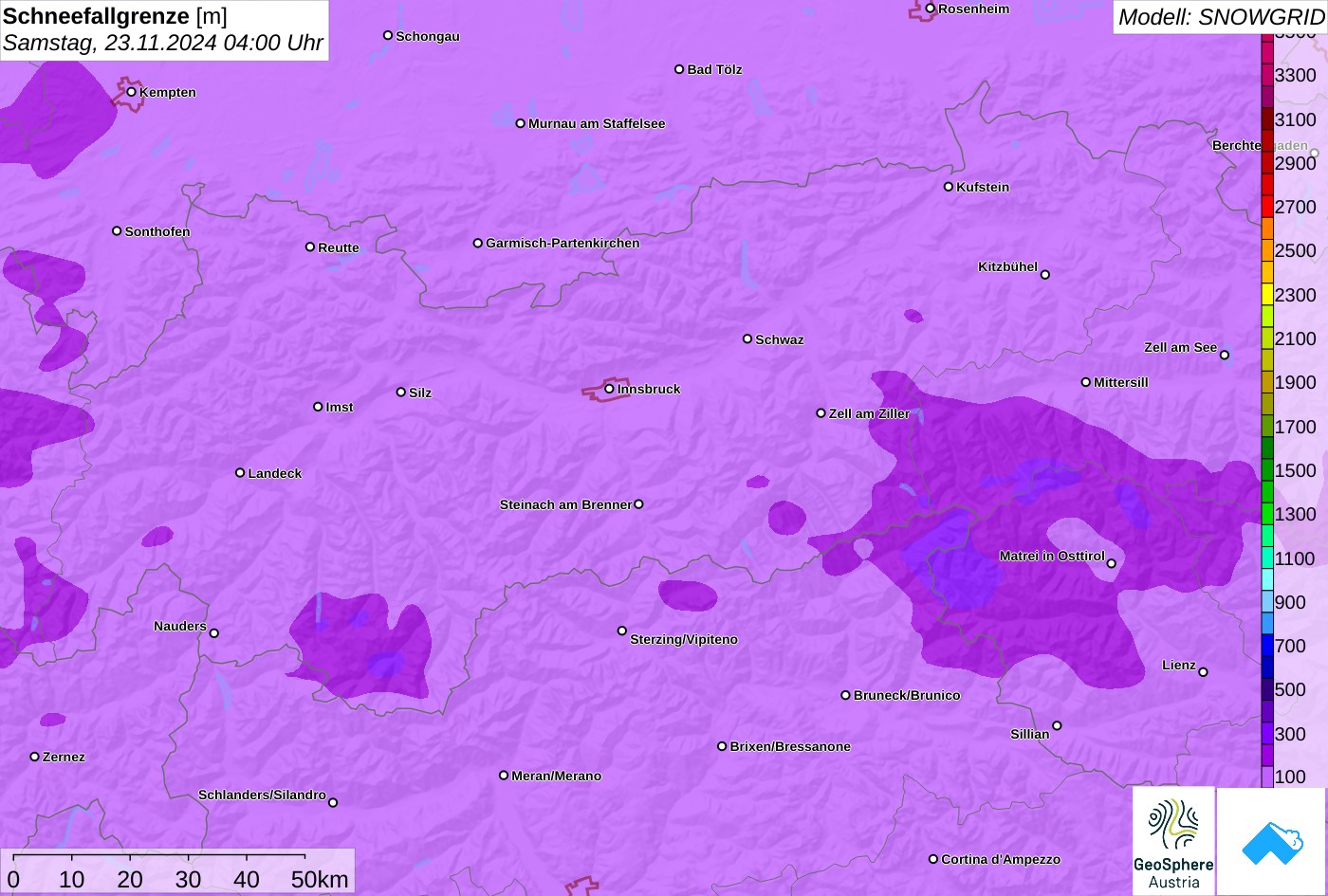The height and width of the screenshot is (896, 1328).
Task: Select the cyan legend swatch at 1100
Action: pos(1267,558)
